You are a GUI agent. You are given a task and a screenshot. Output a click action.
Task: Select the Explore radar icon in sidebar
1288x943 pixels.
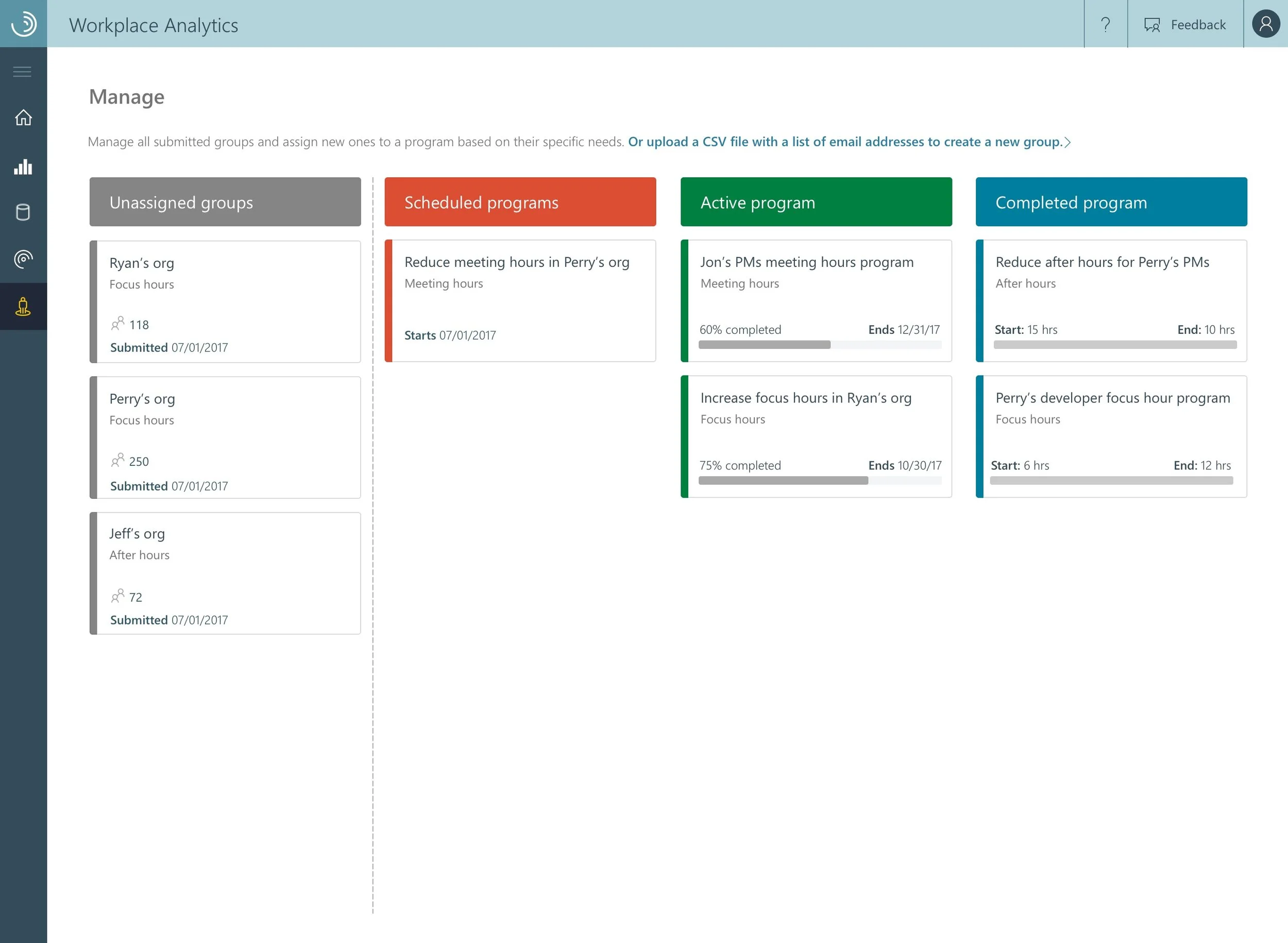tap(23, 259)
